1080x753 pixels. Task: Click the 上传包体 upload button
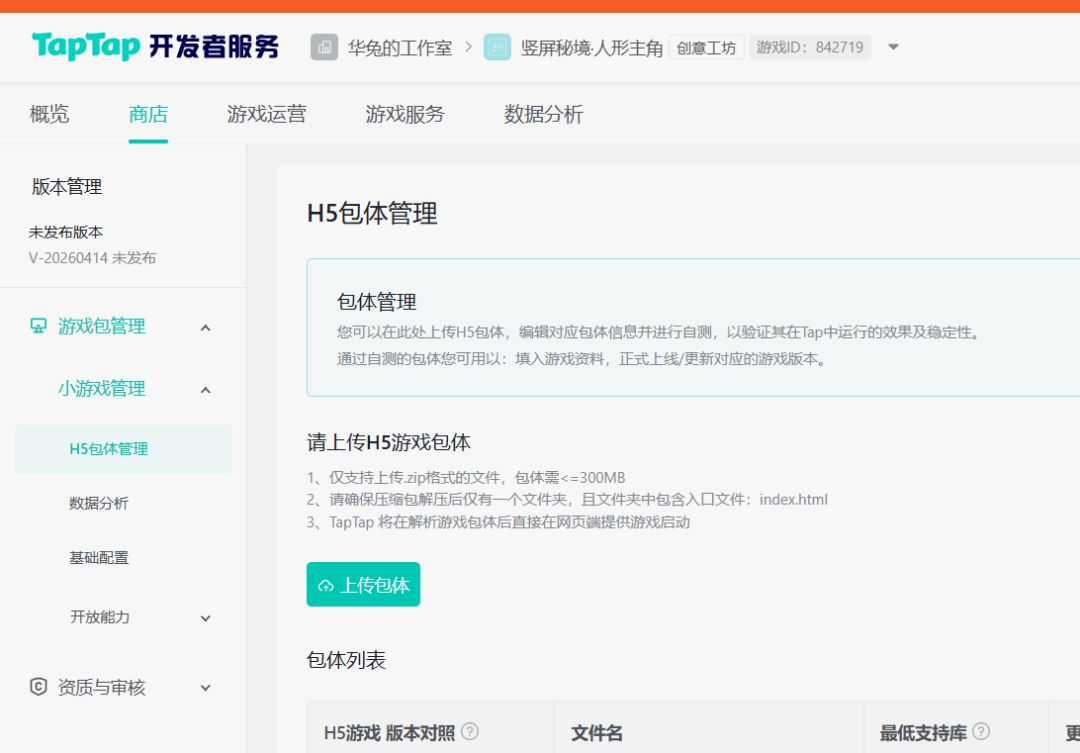[x=363, y=584]
